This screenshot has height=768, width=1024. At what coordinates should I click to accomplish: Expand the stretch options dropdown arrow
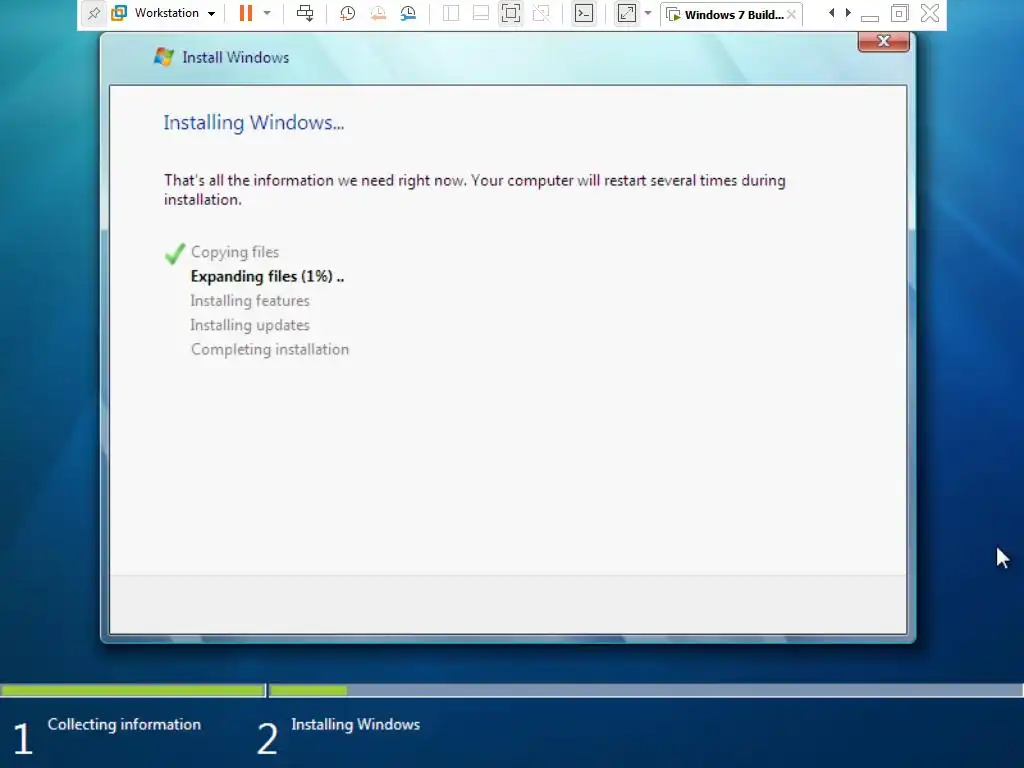648,13
